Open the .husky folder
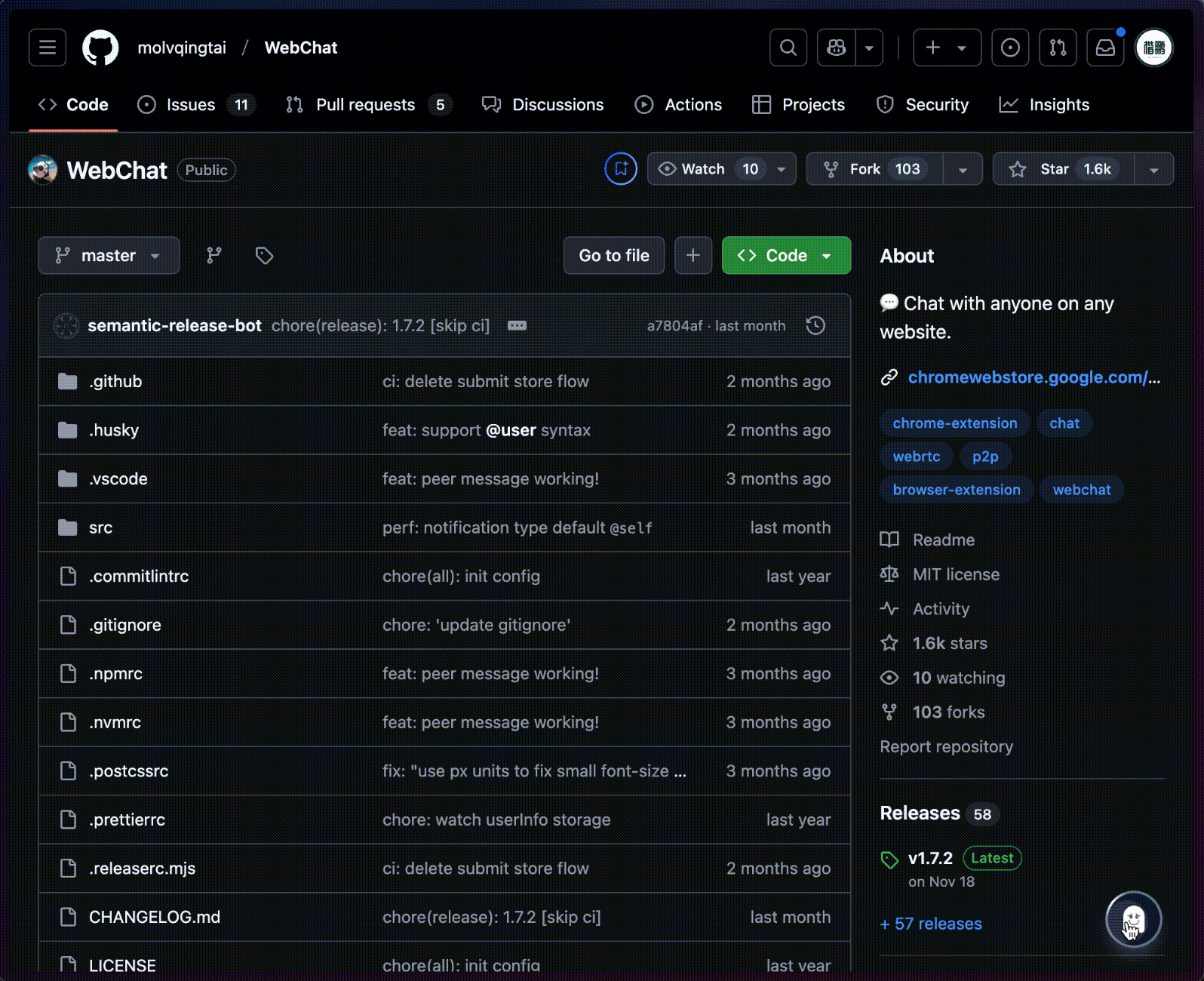The width and height of the screenshot is (1204, 981). pos(114,430)
